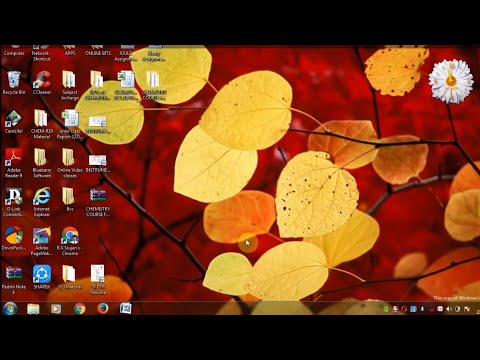Click the volume speaker tray icon
The height and width of the screenshot is (360, 480).
pos(449,309)
